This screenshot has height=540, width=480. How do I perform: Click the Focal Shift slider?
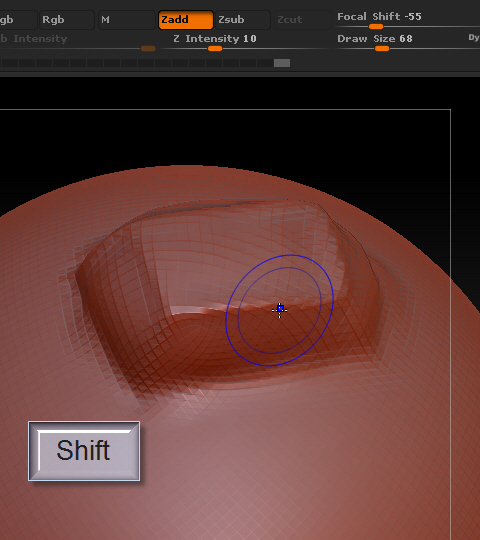point(408,20)
